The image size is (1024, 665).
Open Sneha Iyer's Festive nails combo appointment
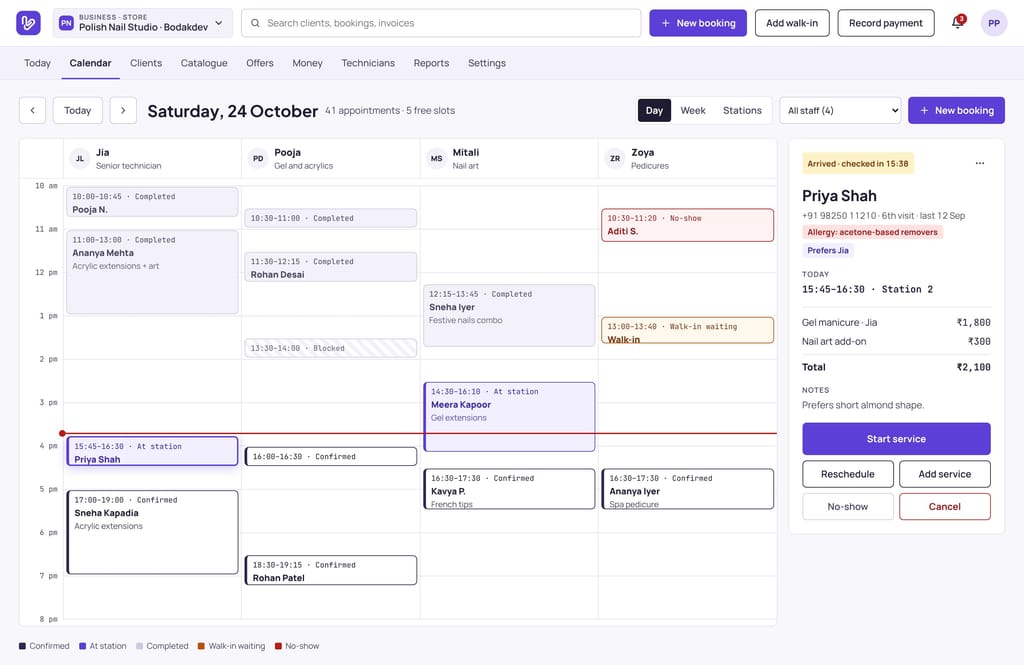(509, 316)
